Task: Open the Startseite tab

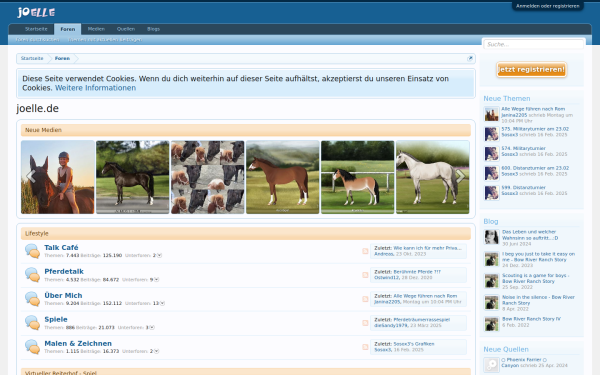Action: pyautogui.click(x=36, y=29)
